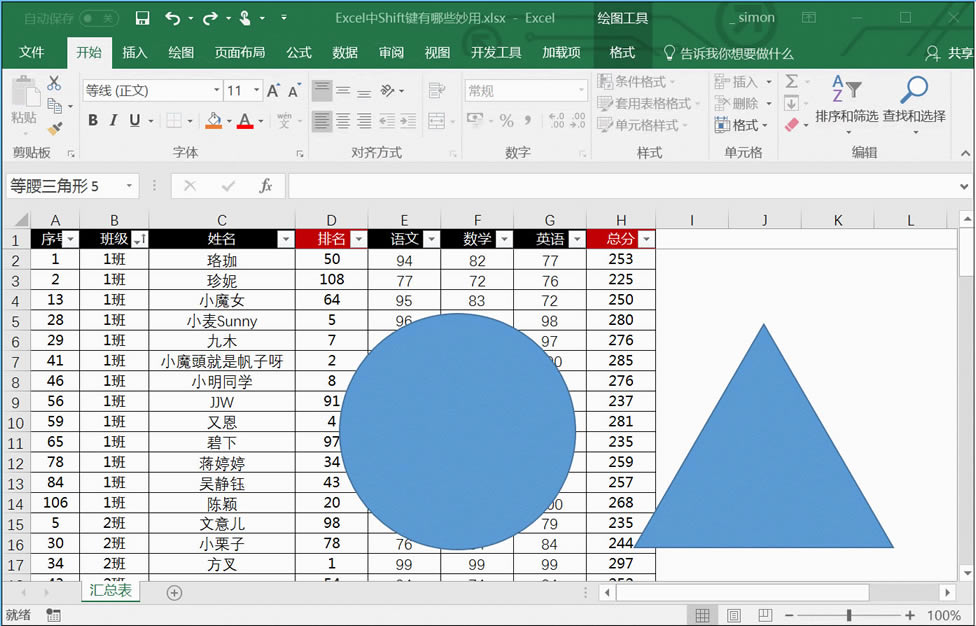The width and height of the screenshot is (976, 626).
Task: Open the Fill Color bucket icon
Action: (x=212, y=120)
